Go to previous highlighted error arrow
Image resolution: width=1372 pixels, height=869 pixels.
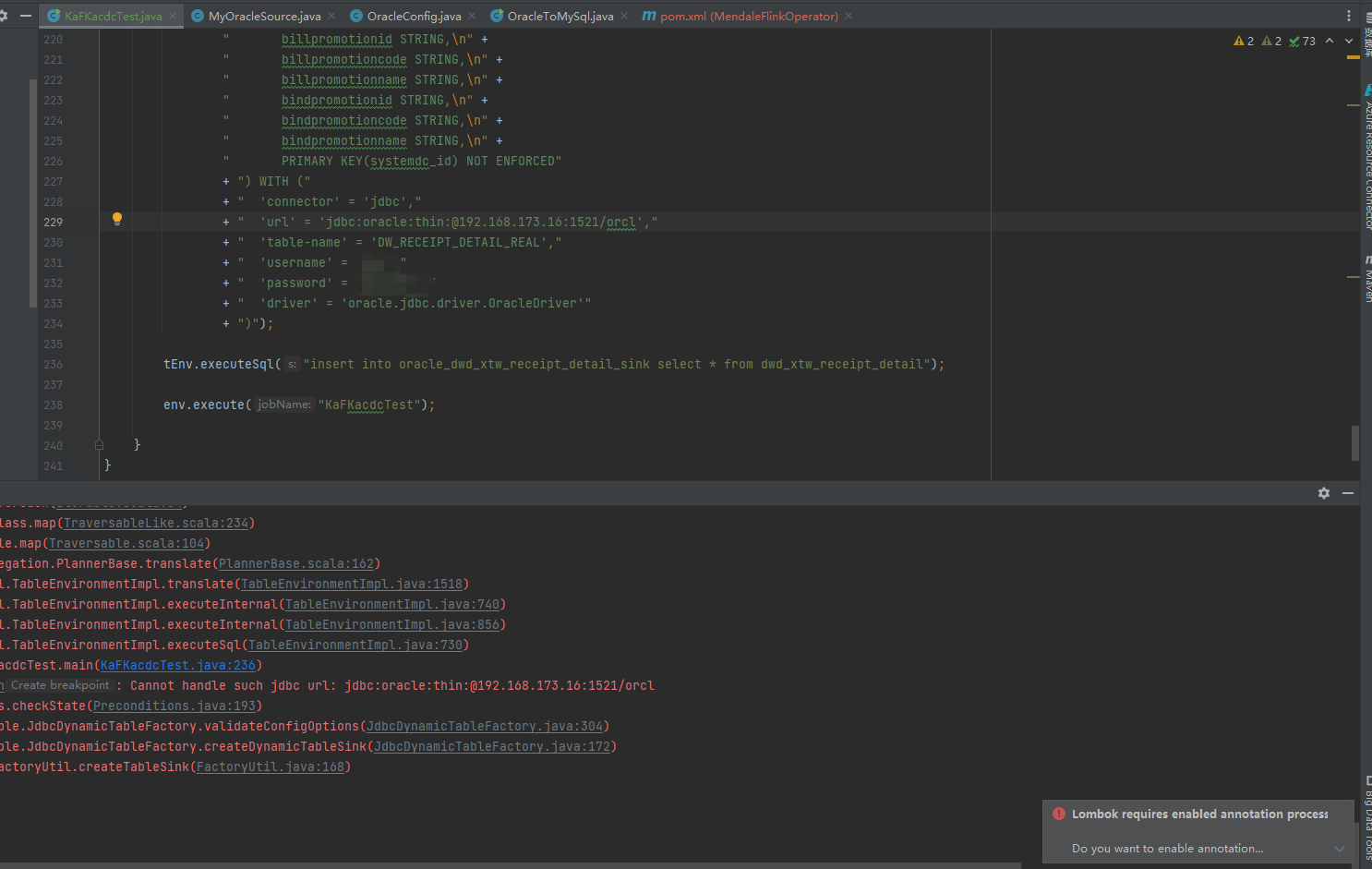tap(1330, 41)
